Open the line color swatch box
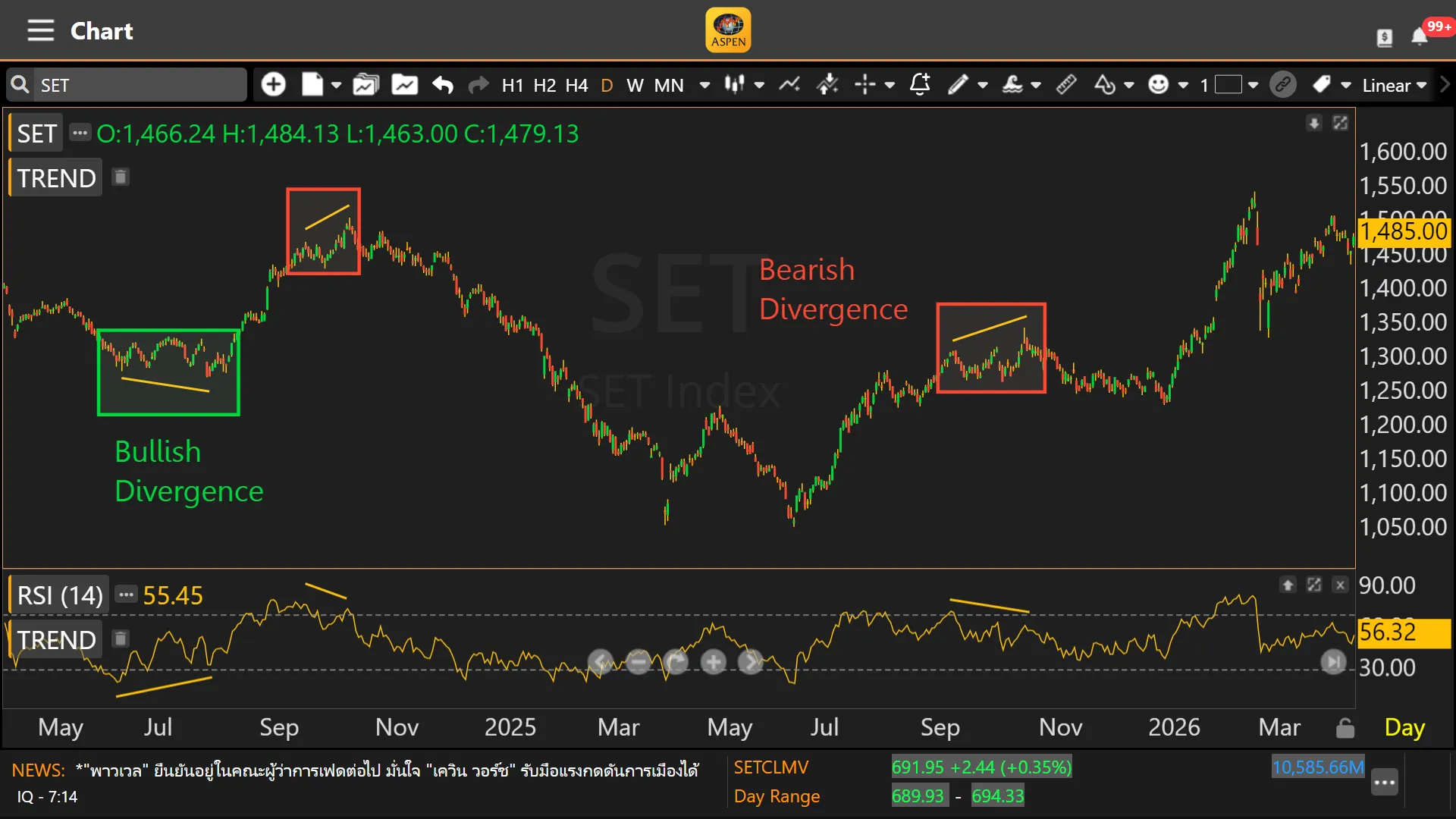The width and height of the screenshot is (1456, 819). (1228, 84)
